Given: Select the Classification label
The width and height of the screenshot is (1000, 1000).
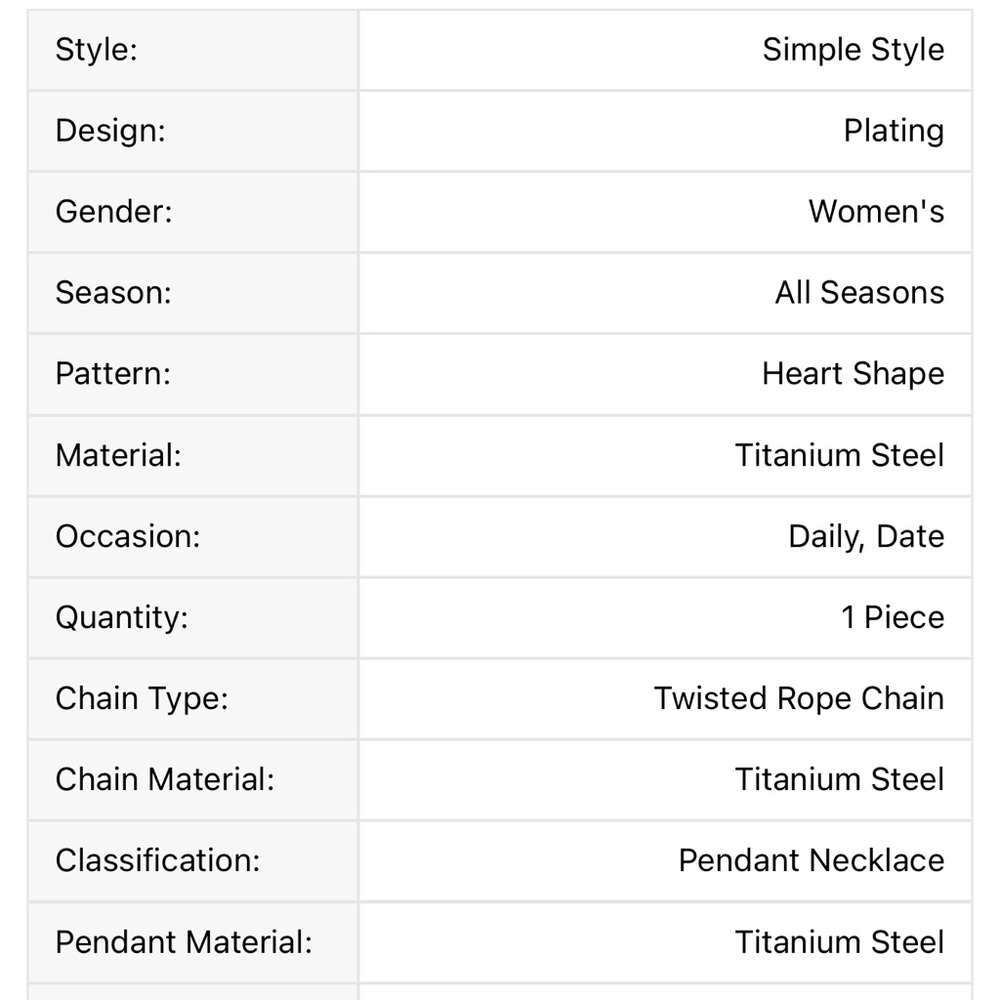Looking at the screenshot, I should (158, 860).
